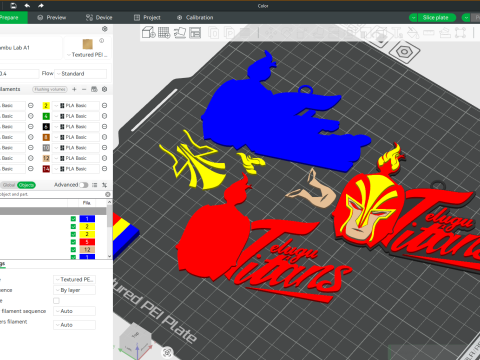Click the AMS sync icon in Filaments header
The width and height of the screenshot is (480, 360).
coord(94,89)
